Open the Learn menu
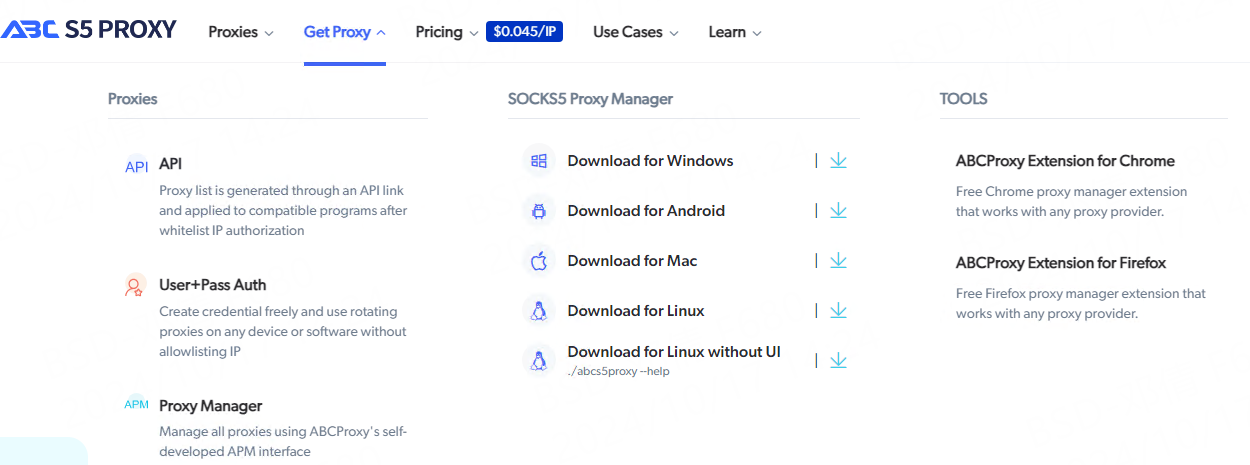The height and width of the screenshot is (465, 1250). pos(734,32)
